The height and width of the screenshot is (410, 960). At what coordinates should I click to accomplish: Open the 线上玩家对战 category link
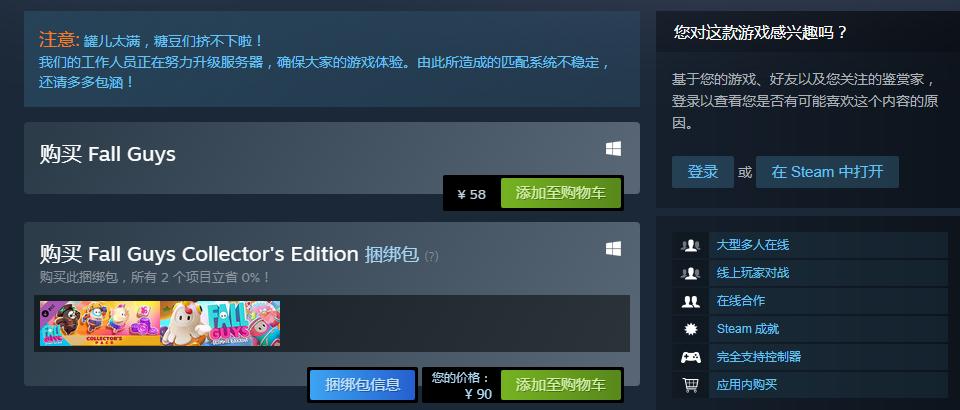tap(752, 273)
